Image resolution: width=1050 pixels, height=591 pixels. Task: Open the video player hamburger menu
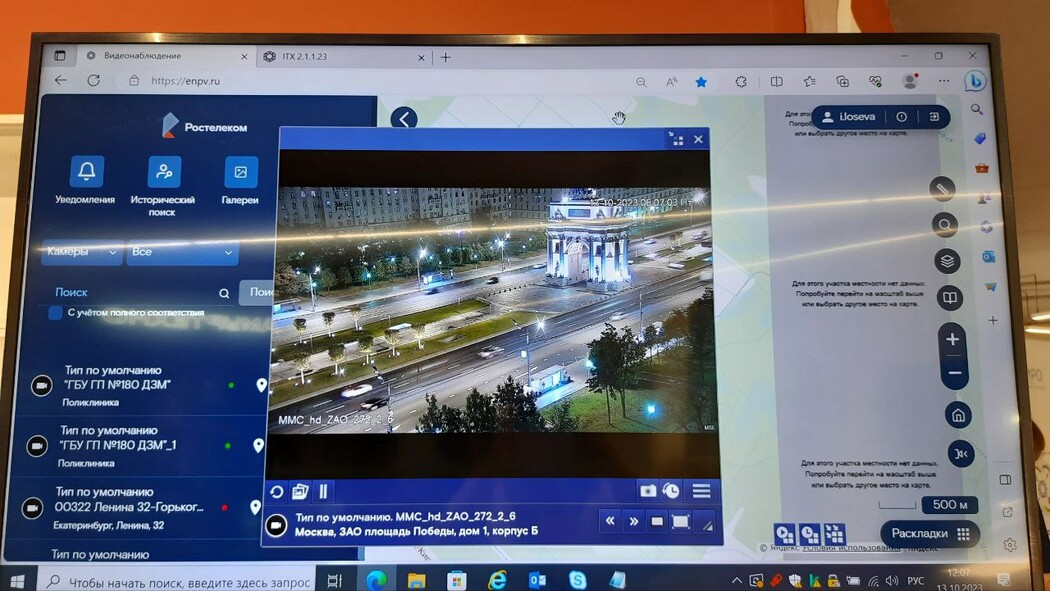click(701, 491)
